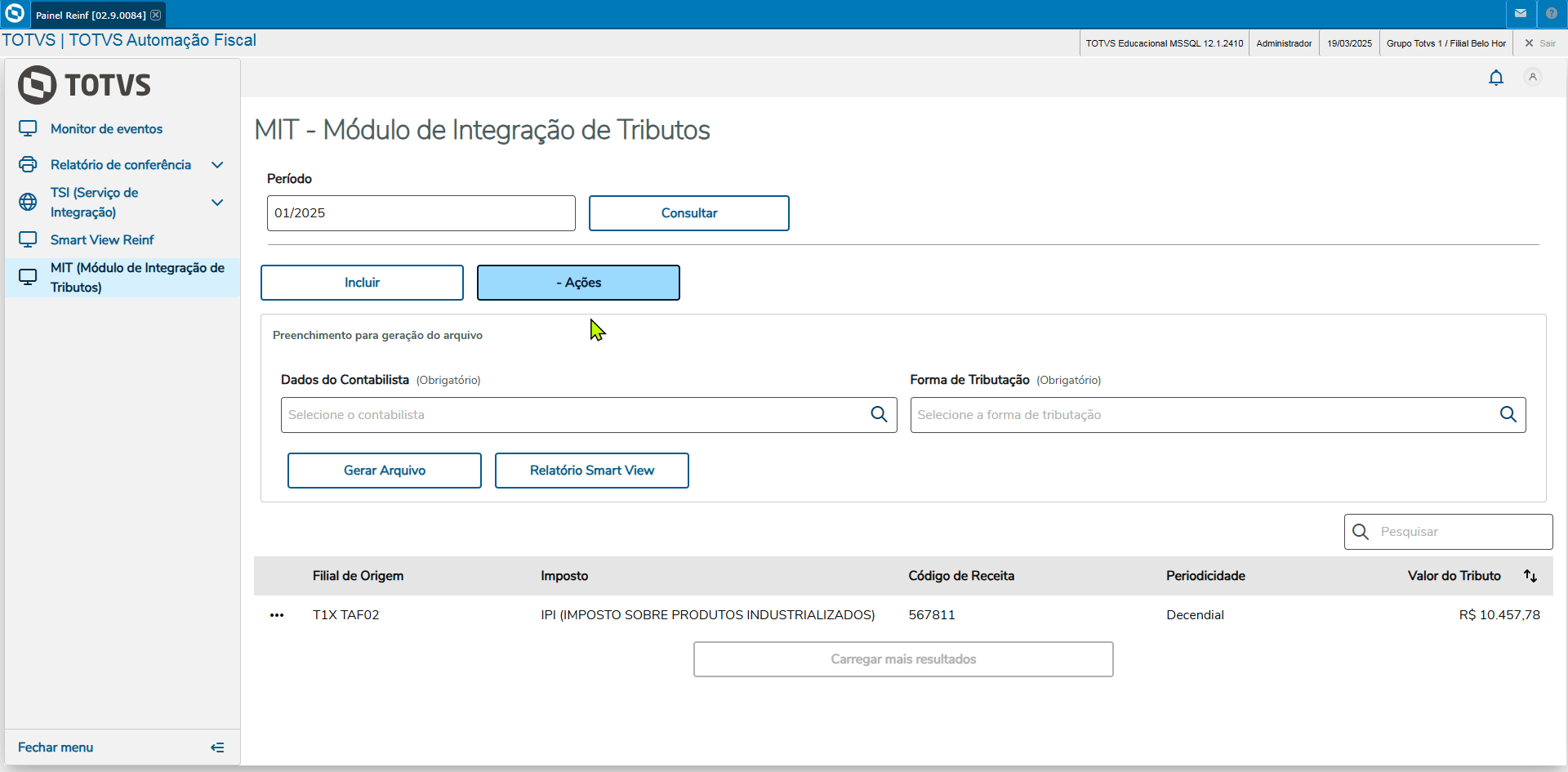This screenshot has width=1568, height=772.
Task: Open the notifications bell
Action: 1496,78
